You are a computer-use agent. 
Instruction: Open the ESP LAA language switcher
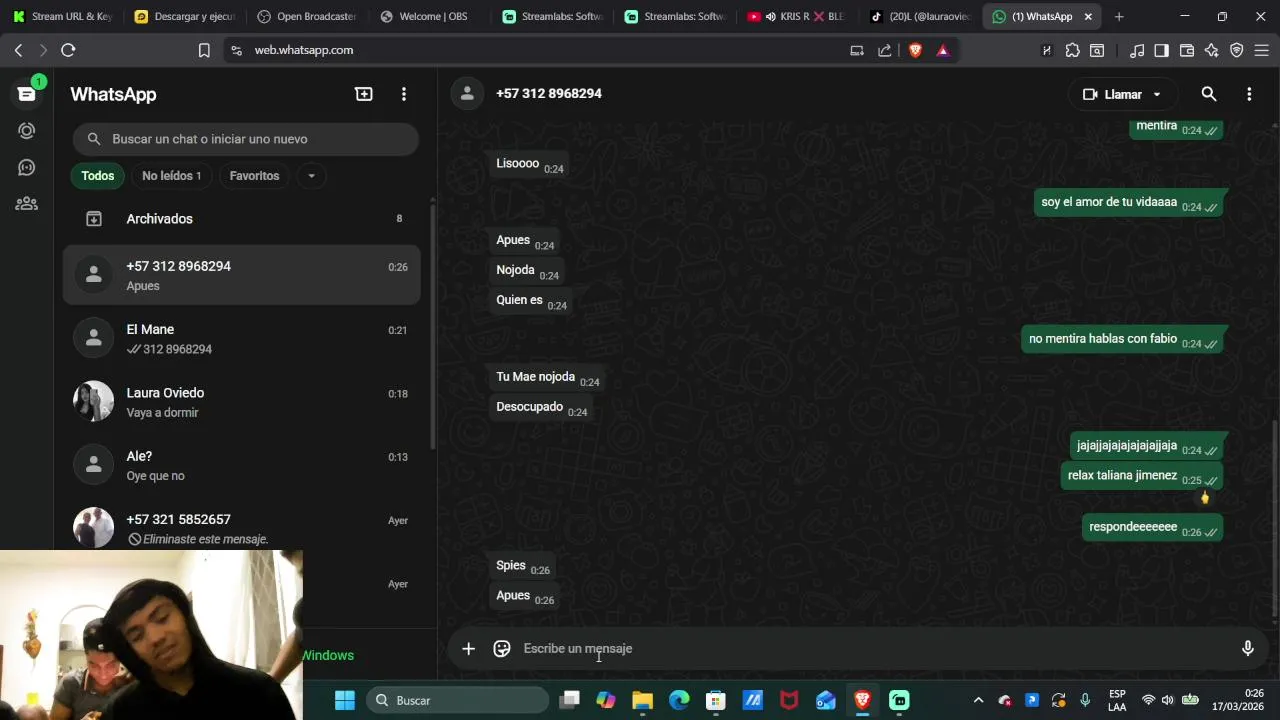1117,700
